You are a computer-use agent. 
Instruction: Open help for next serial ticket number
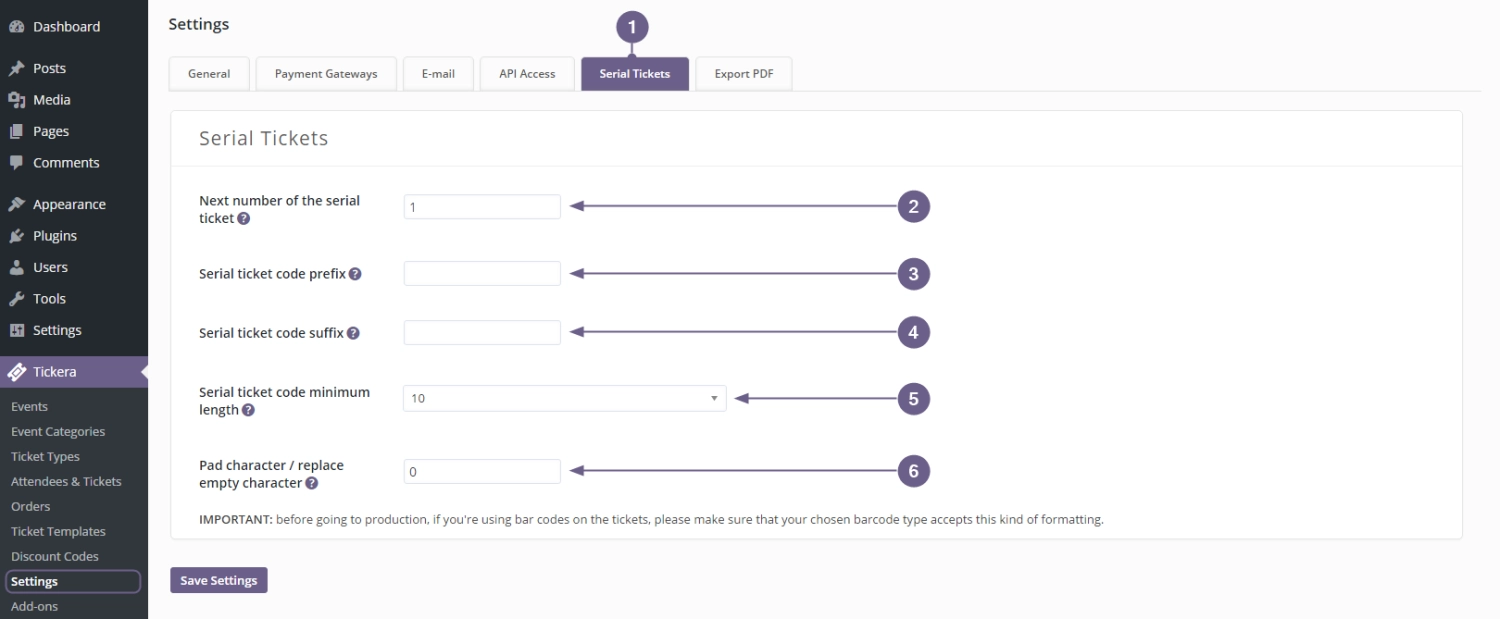point(243,218)
